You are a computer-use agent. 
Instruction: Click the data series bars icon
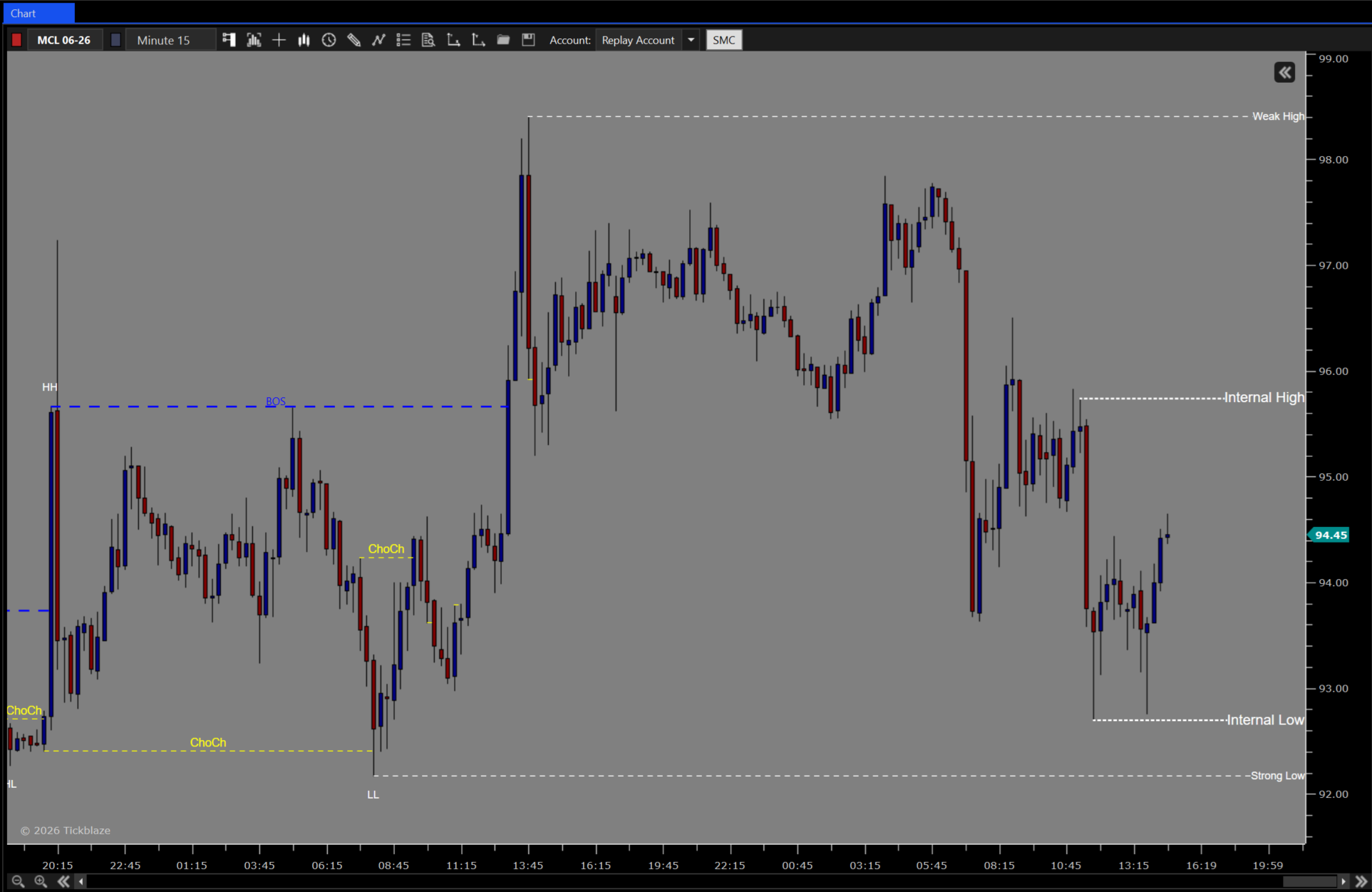pos(254,40)
